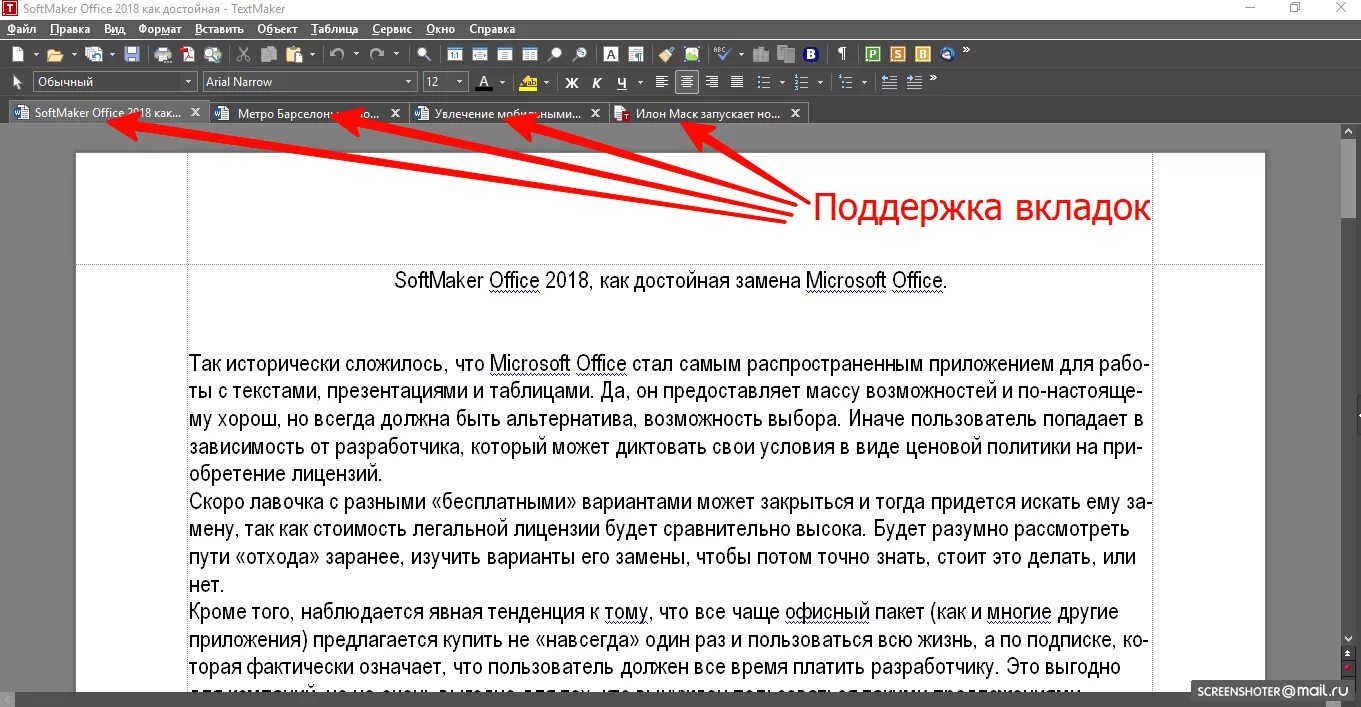Viewport: 1361px width, 707px height.
Task: Expand the highlight color dropdown arrow
Action: pos(546,82)
